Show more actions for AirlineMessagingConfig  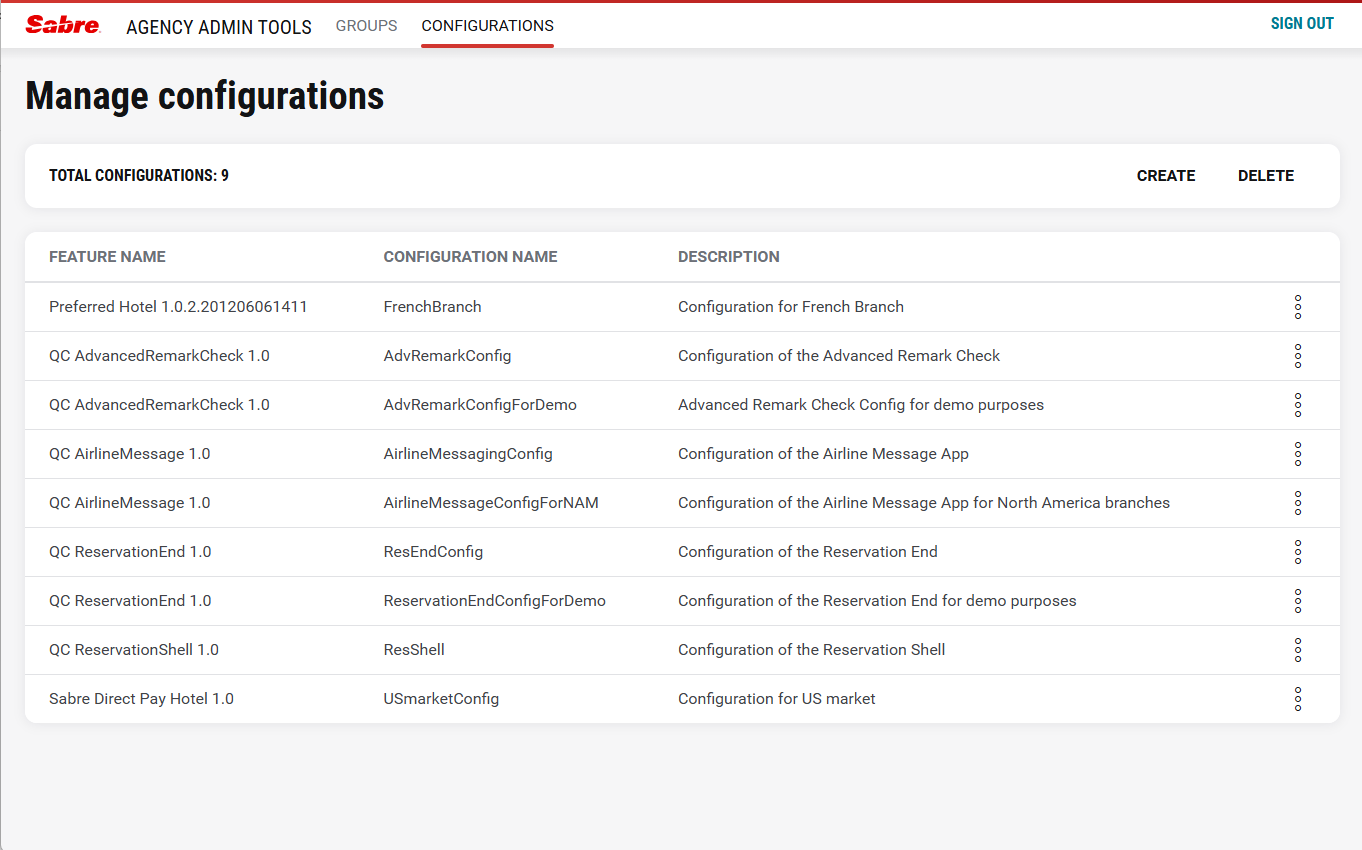point(1298,454)
